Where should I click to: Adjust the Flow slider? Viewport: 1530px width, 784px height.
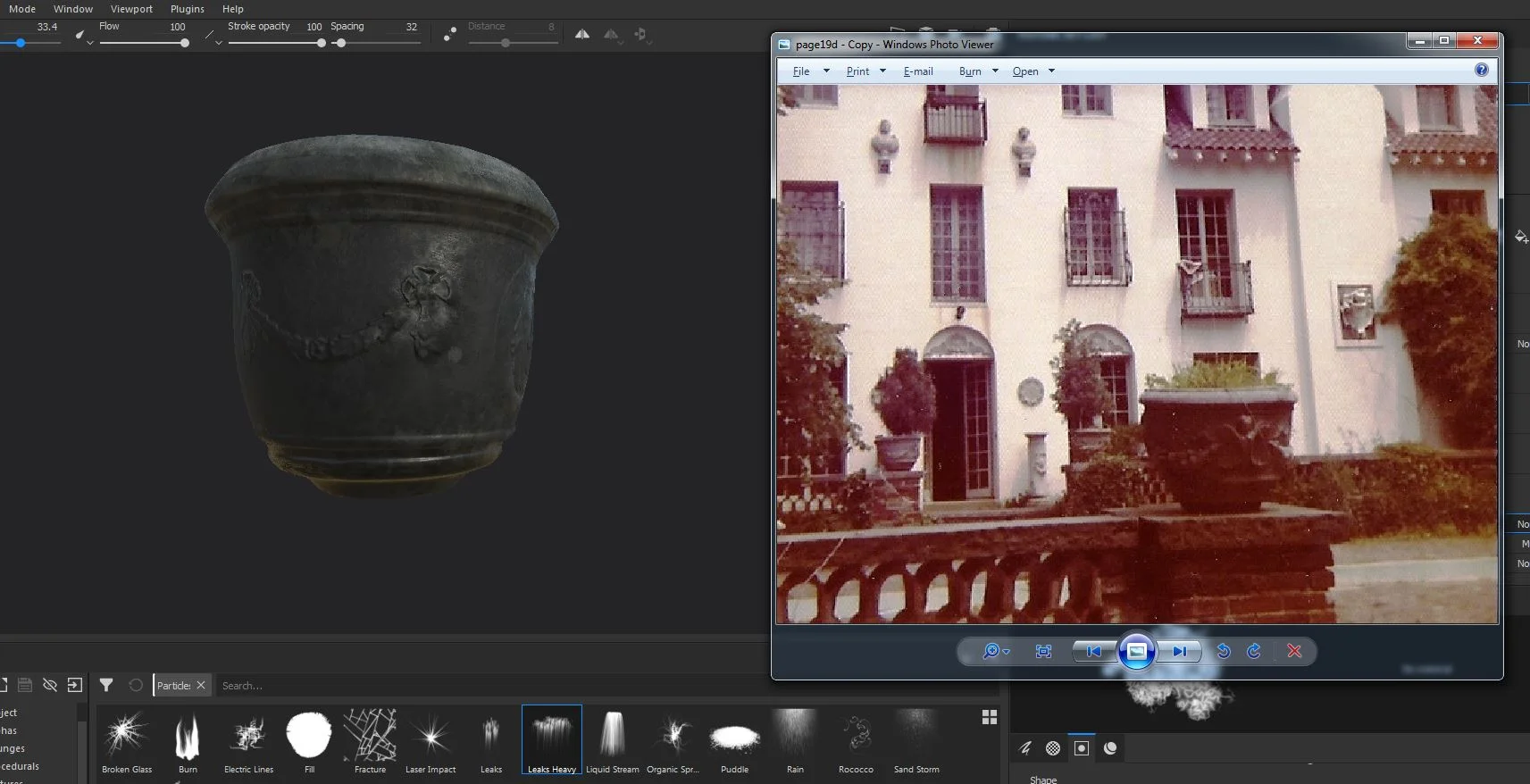tap(145, 43)
